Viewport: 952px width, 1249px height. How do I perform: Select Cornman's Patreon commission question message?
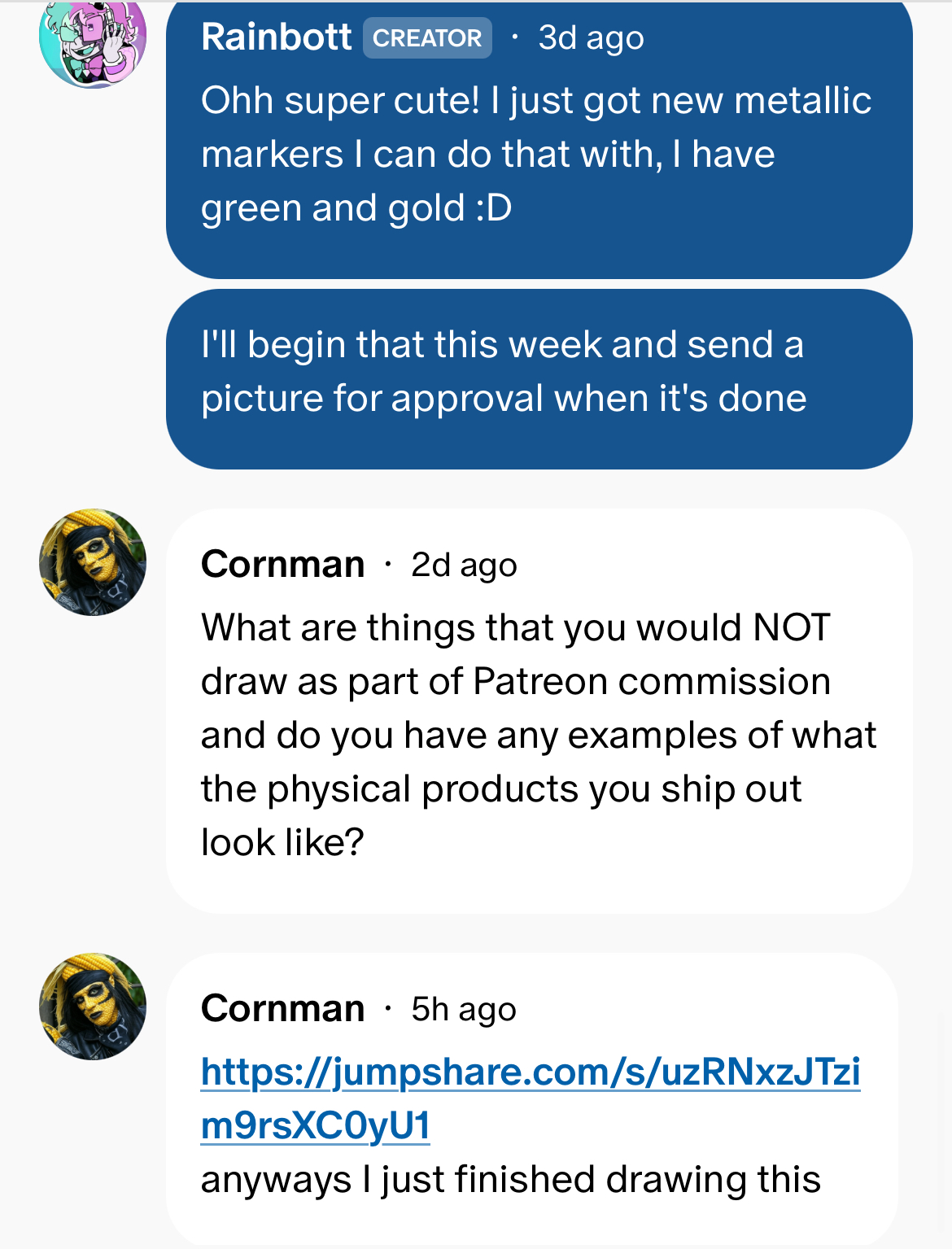(x=539, y=710)
